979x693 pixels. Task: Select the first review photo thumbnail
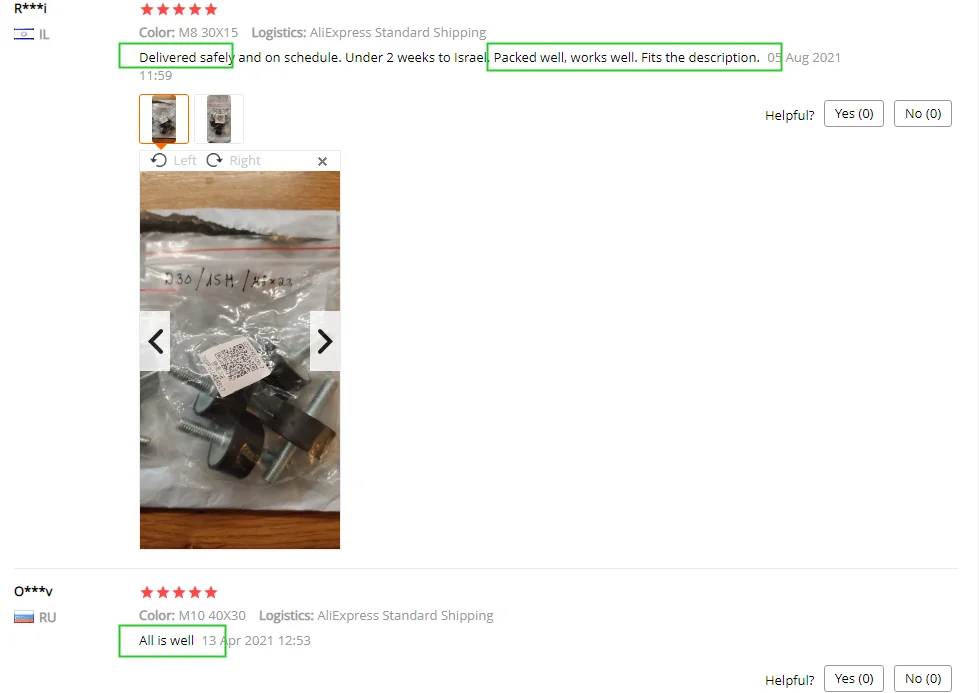click(x=164, y=119)
